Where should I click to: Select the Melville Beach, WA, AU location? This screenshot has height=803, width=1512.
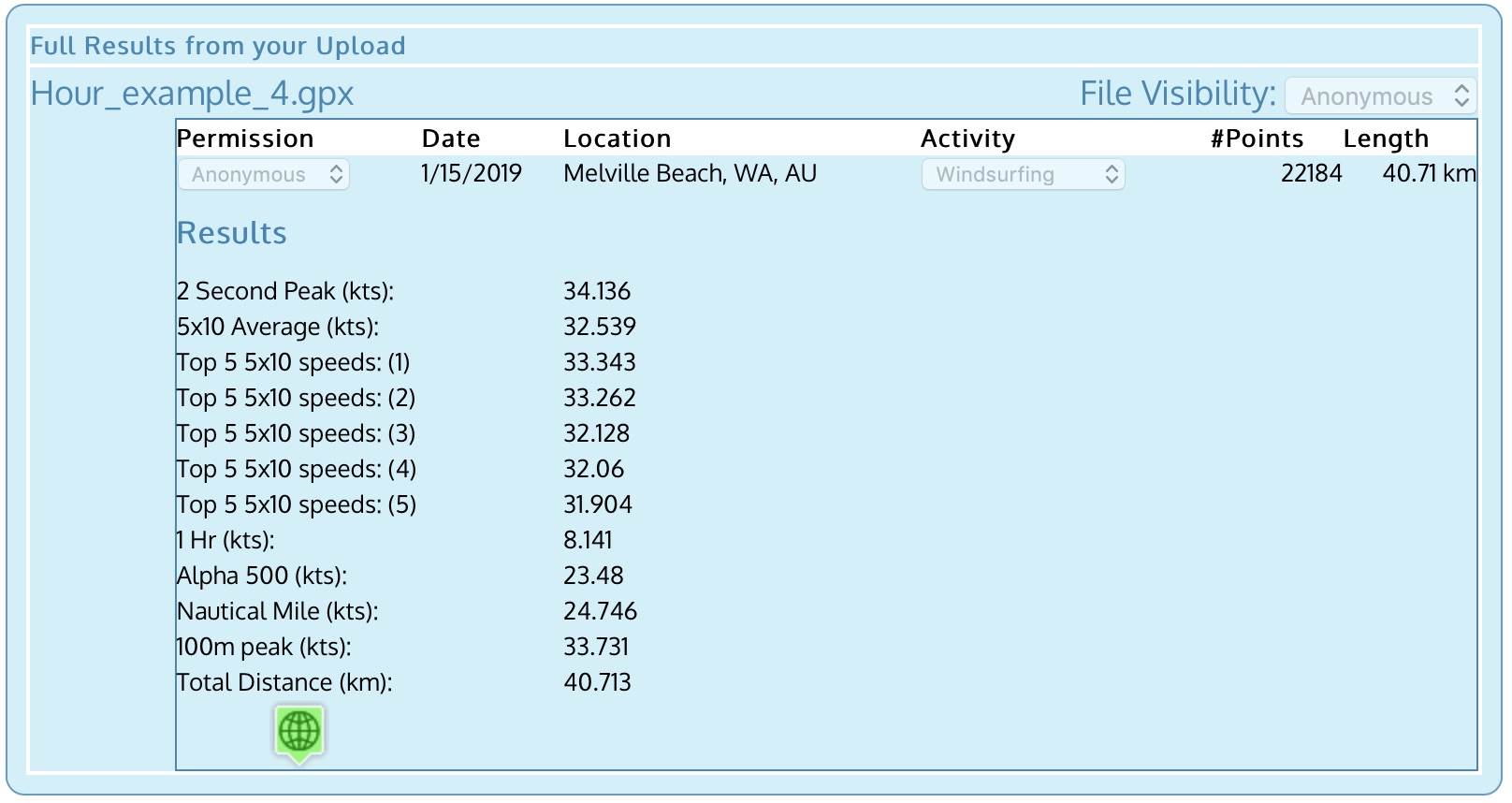pos(690,174)
